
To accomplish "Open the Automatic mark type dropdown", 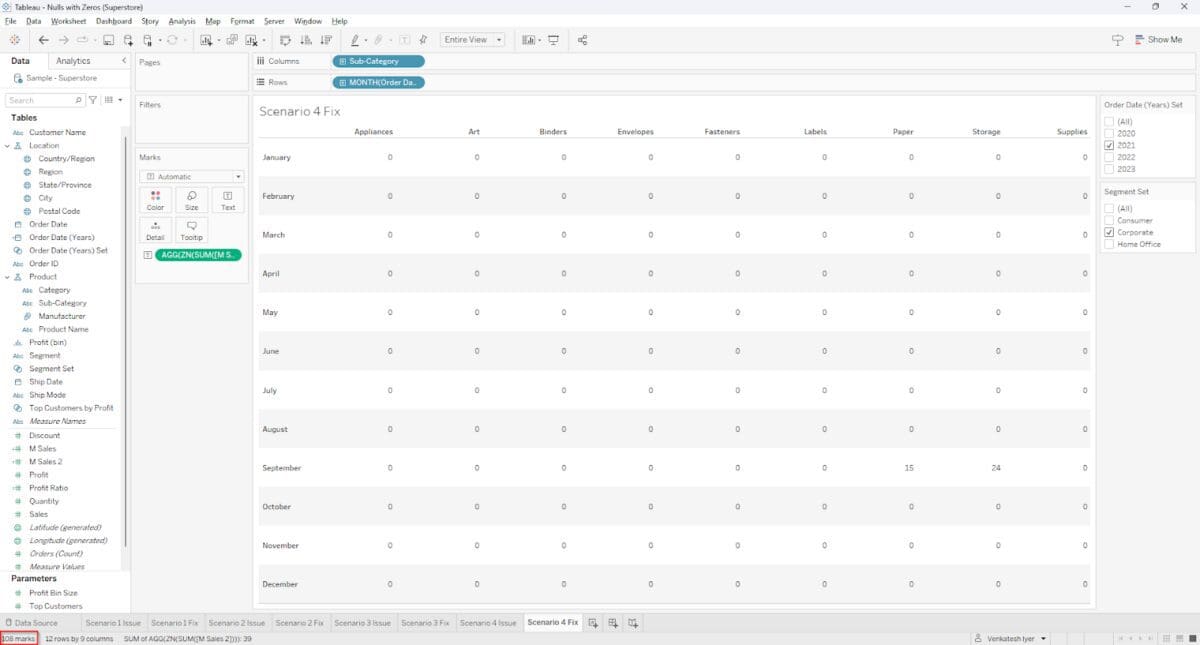I will (191, 176).
